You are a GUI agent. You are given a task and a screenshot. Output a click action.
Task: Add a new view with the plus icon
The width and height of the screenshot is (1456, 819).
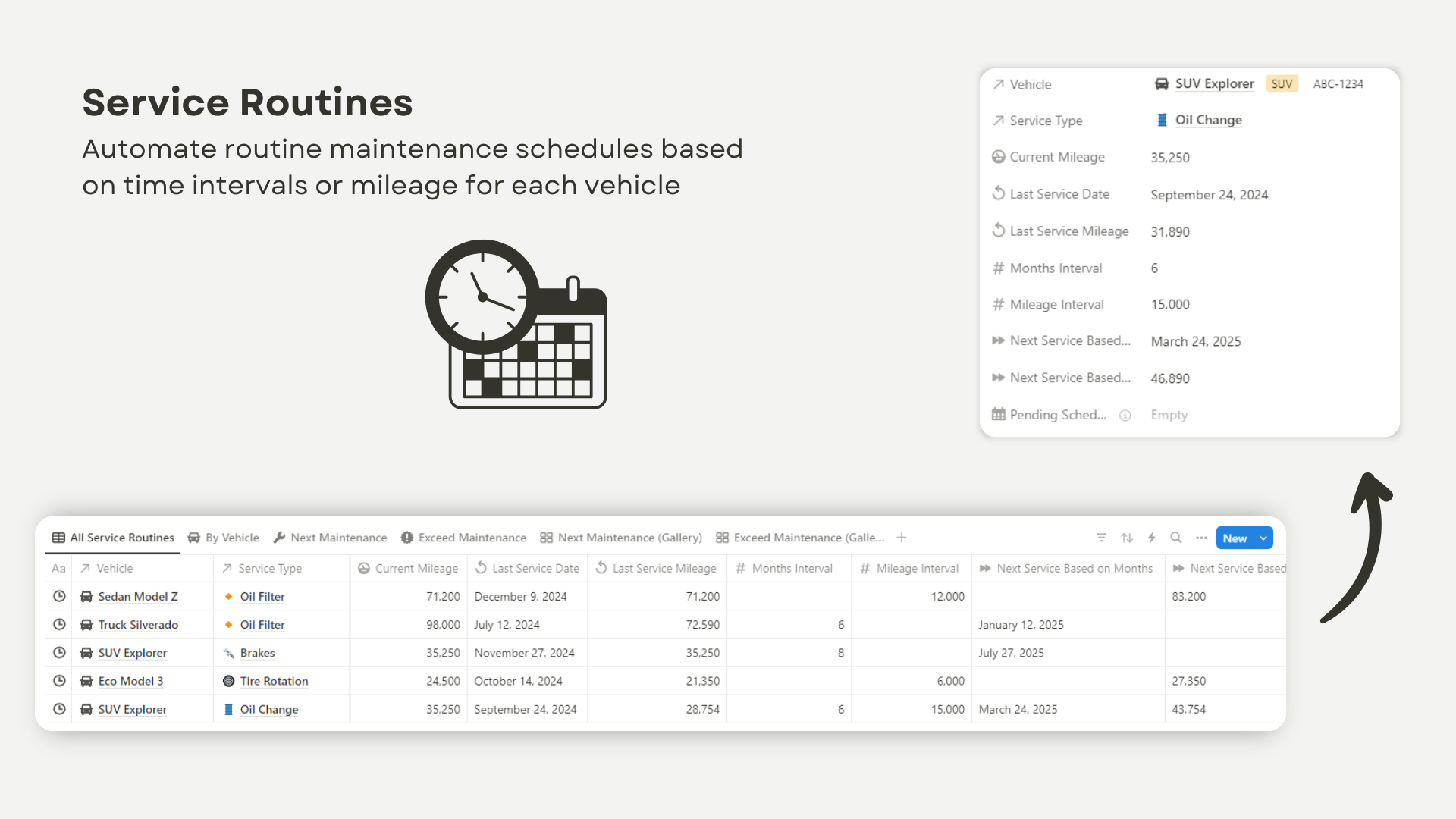click(902, 538)
